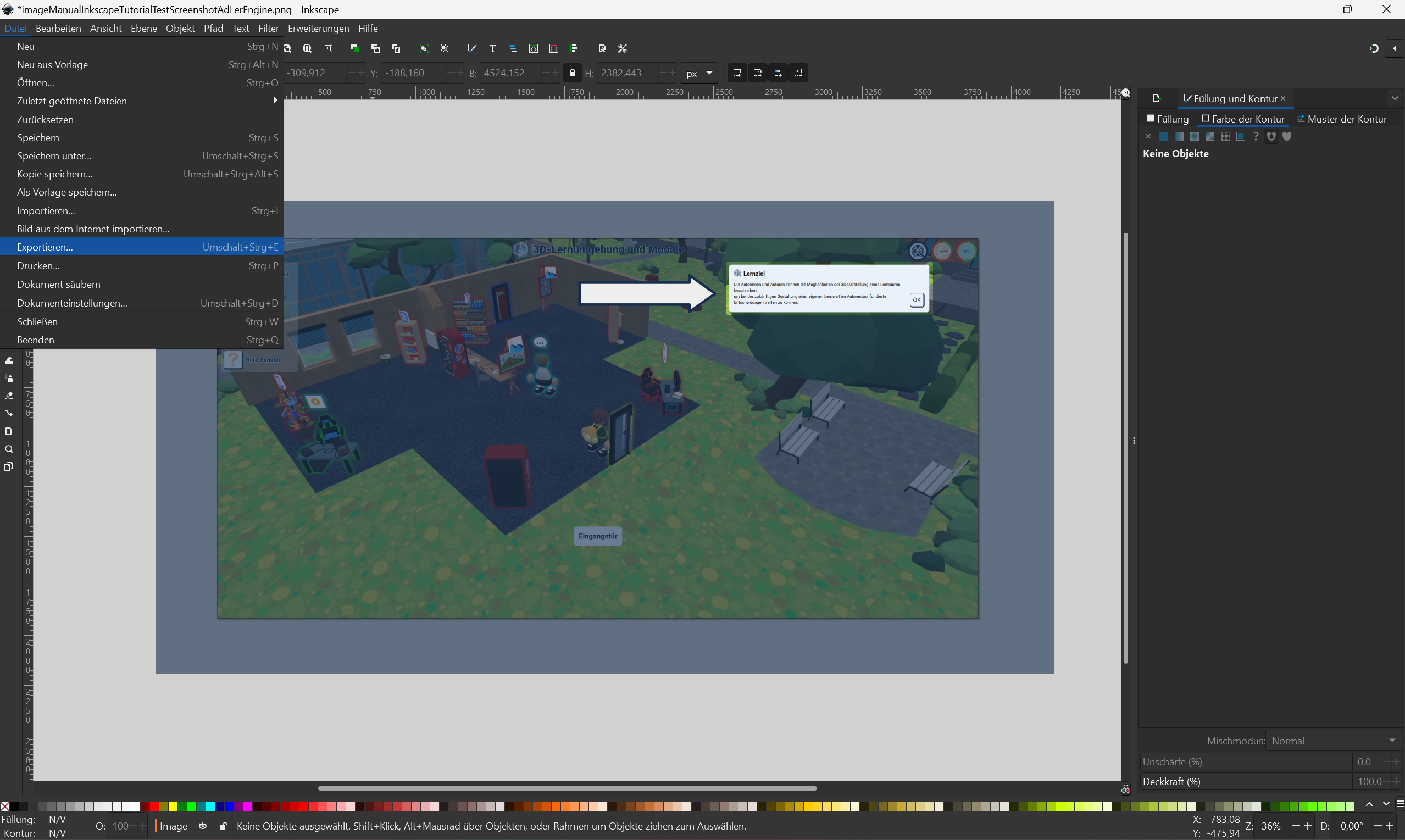
Task: Select the Connector tool in the toolbox
Action: 8,413
